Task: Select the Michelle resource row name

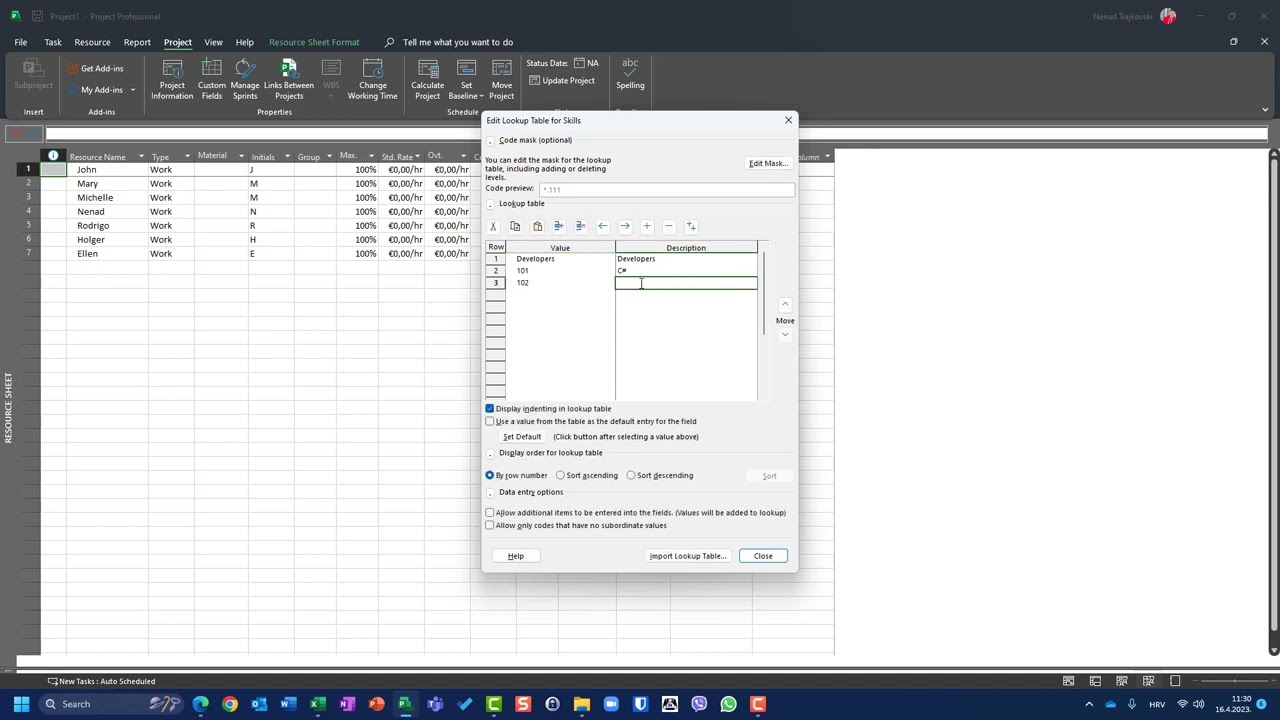Action: tap(95, 198)
